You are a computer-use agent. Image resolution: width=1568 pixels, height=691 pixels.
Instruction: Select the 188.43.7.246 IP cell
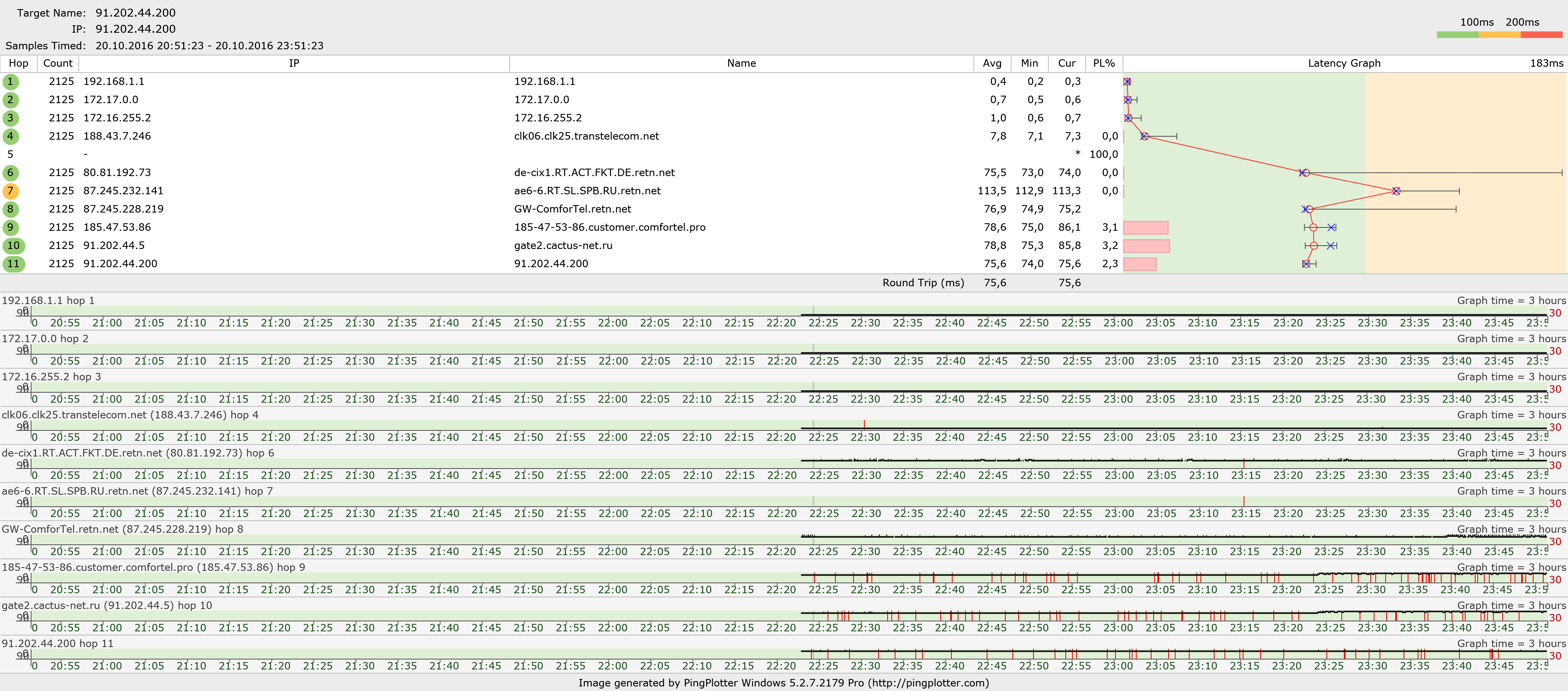tap(117, 136)
